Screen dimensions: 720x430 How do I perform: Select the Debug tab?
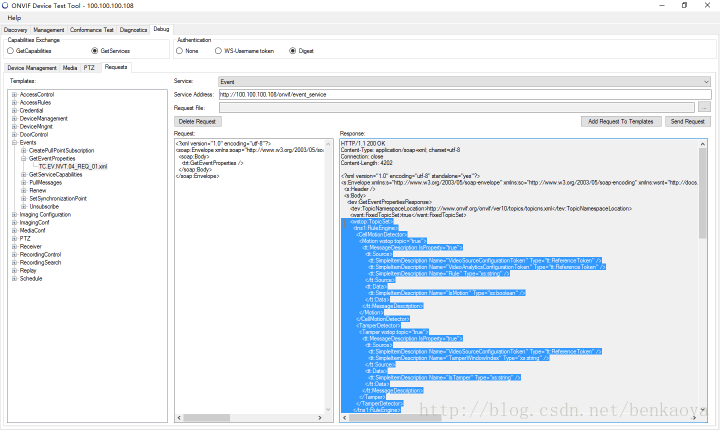pos(161,29)
